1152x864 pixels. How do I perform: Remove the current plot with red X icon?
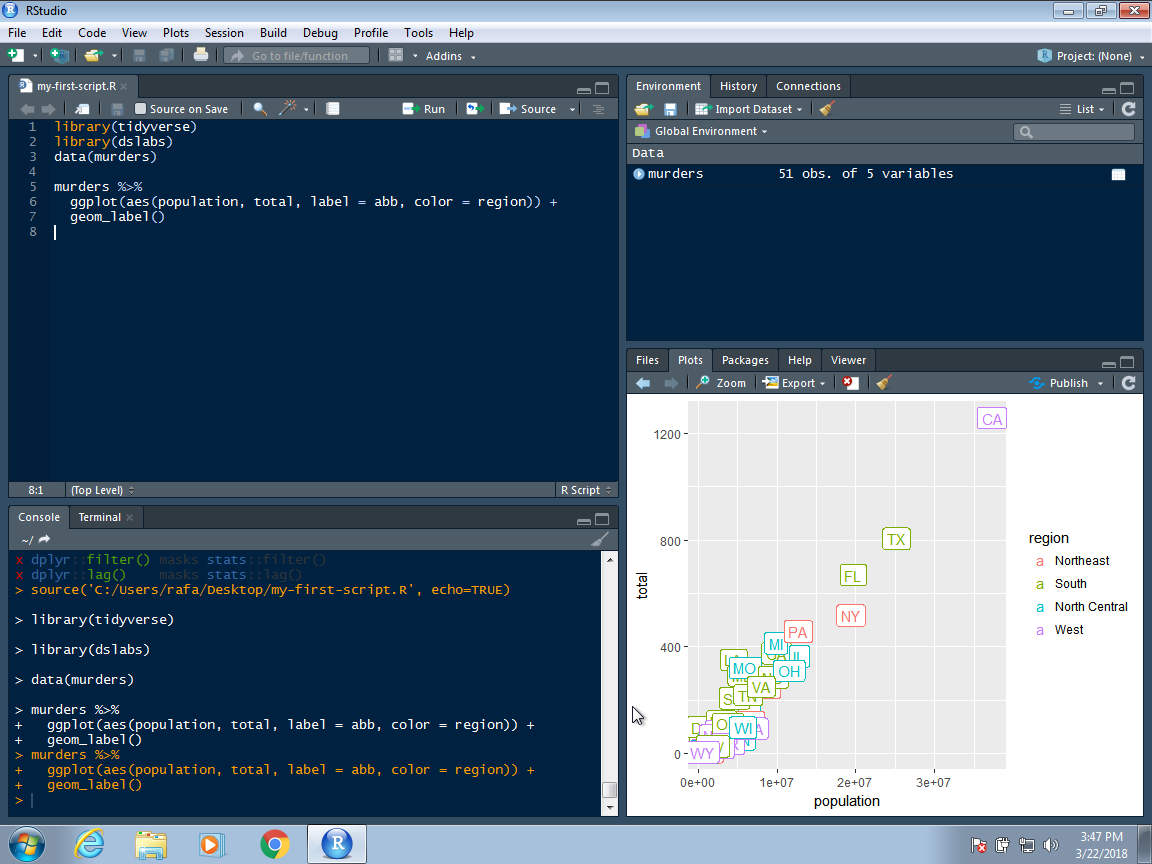point(849,383)
